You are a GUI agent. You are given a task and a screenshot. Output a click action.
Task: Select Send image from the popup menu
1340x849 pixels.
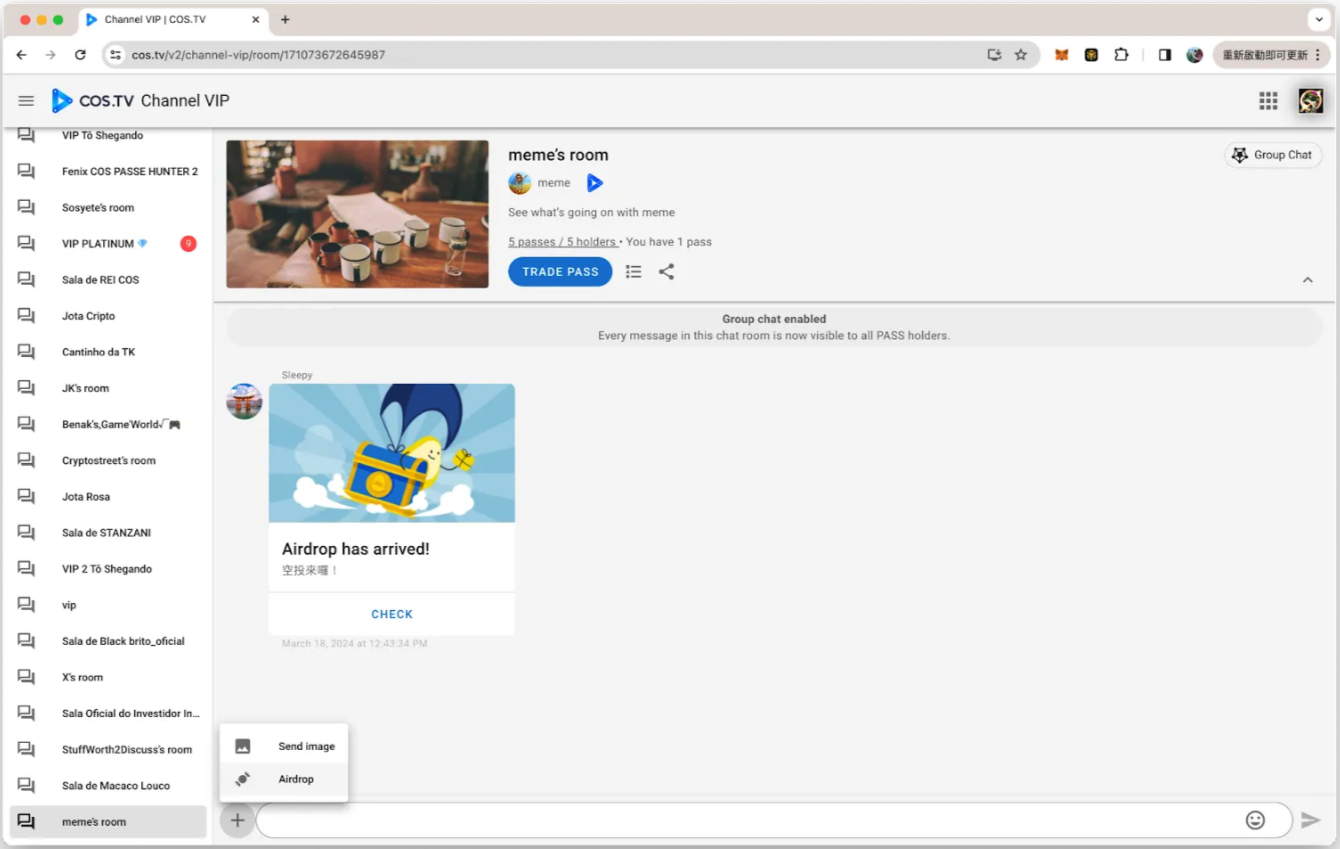click(284, 746)
